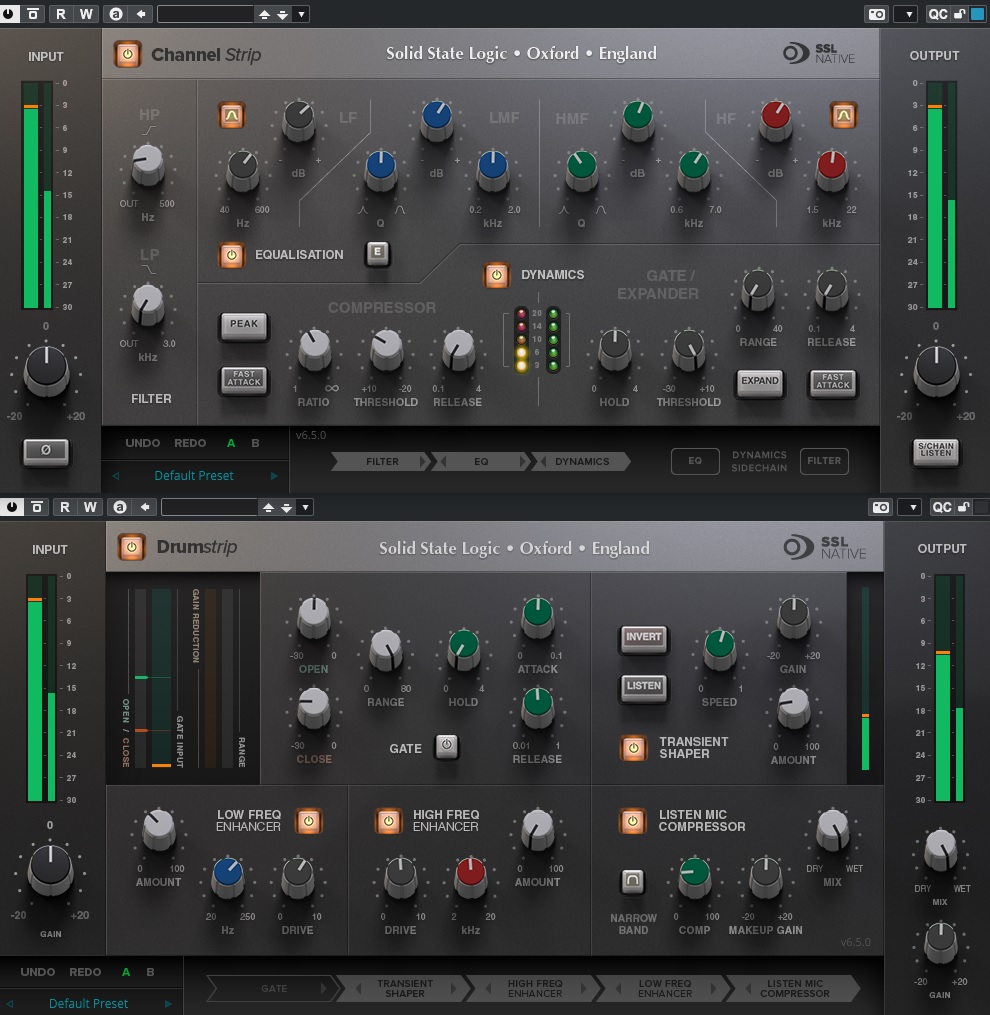
Task: Select B setting in Drumstrip
Action: [x=150, y=972]
